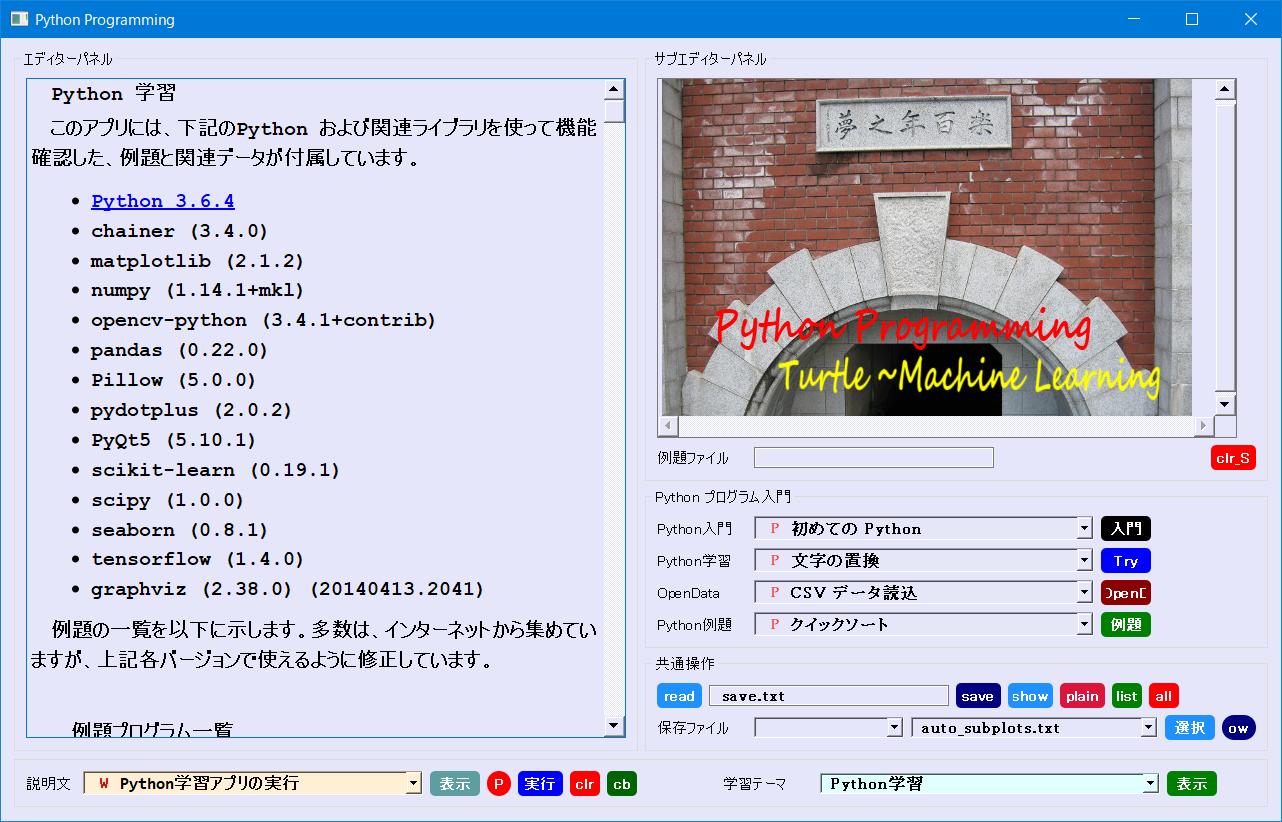Click editor panel scroll up arrow
This screenshot has height=822, width=1282.
point(614,90)
